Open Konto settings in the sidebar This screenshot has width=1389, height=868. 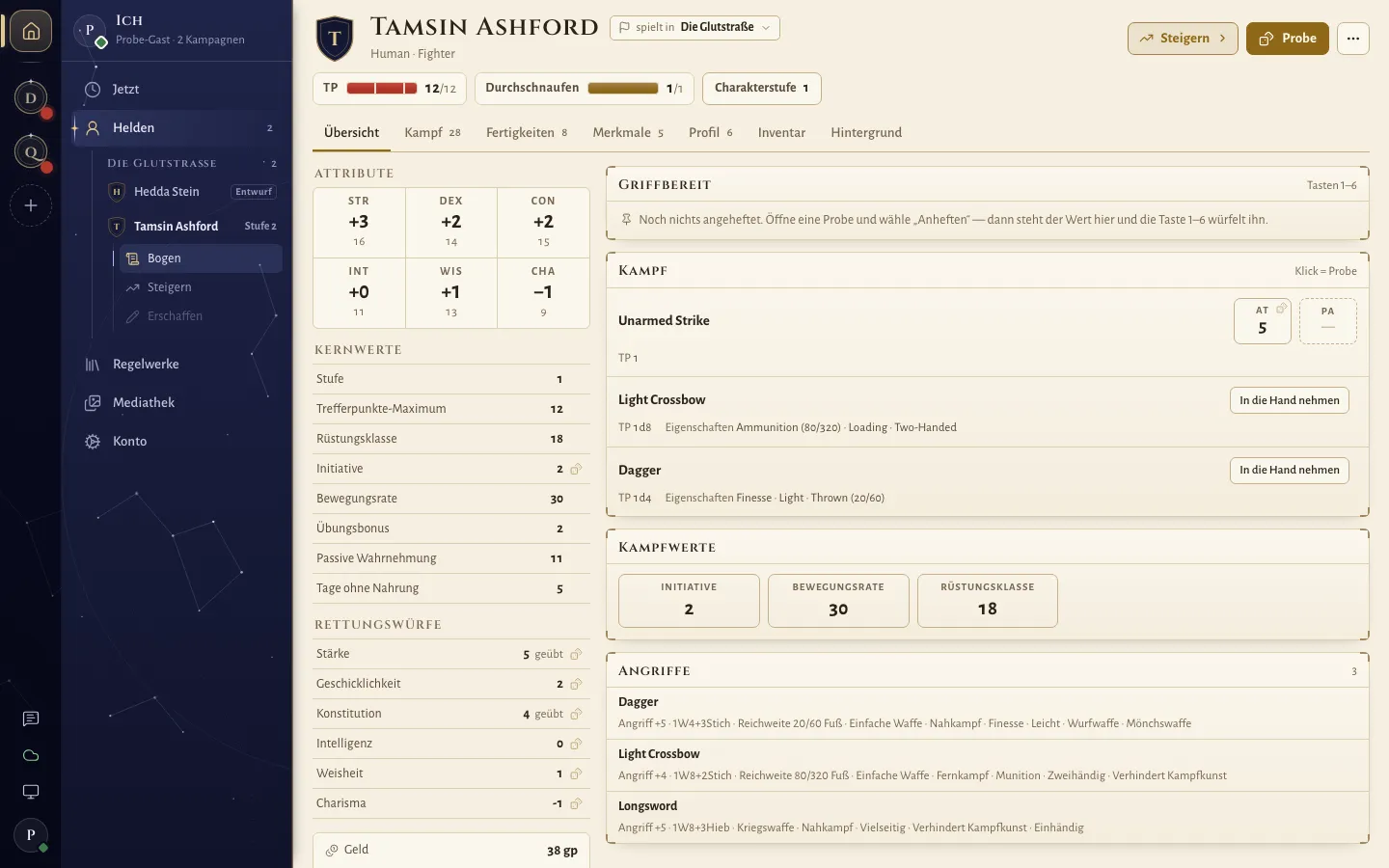pos(178,442)
